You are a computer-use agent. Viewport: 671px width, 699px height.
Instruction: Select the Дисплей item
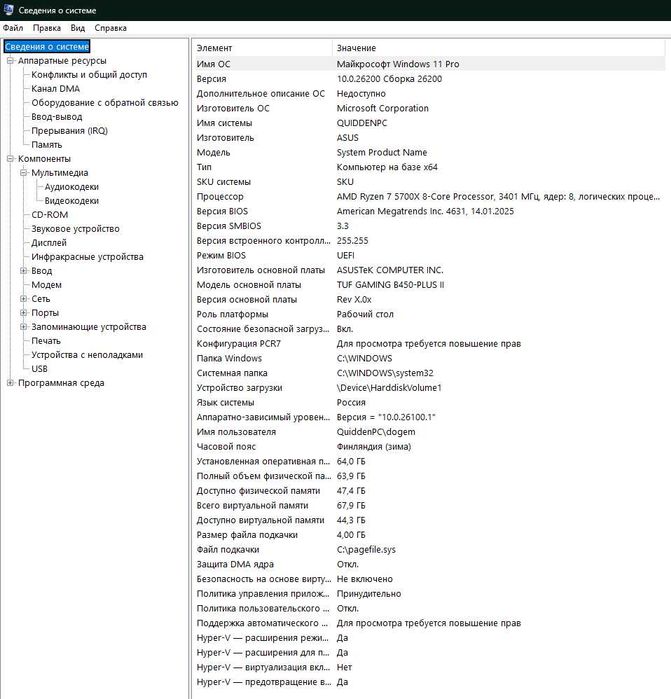pyautogui.click(x=49, y=243)
